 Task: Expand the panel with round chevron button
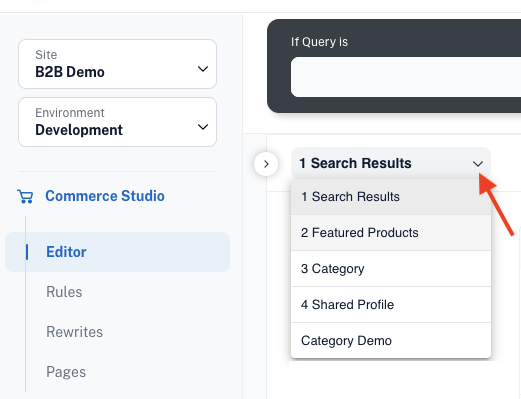click(x=266, y=164)
